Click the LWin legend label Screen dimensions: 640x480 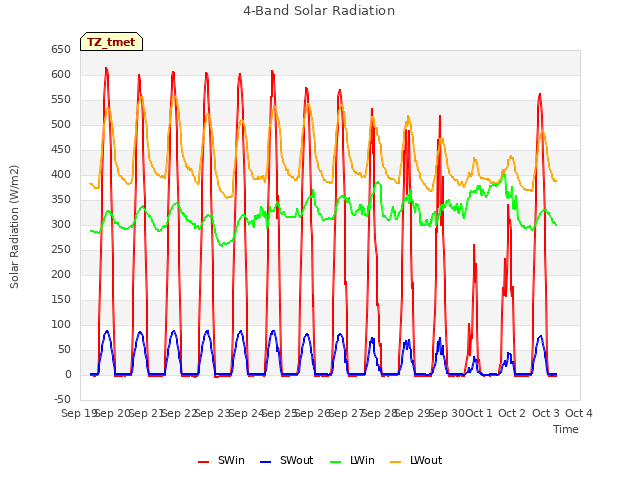click(362, 460)
